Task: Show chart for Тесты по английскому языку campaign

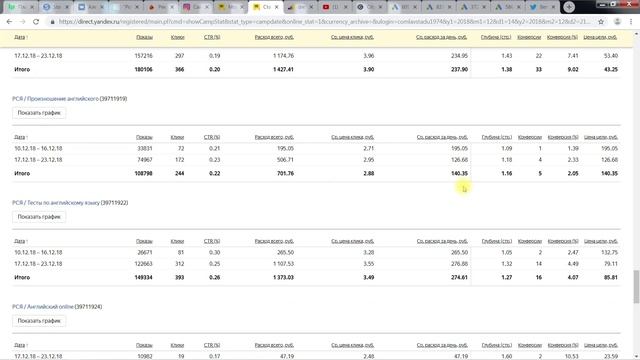Action: (39, 217)
